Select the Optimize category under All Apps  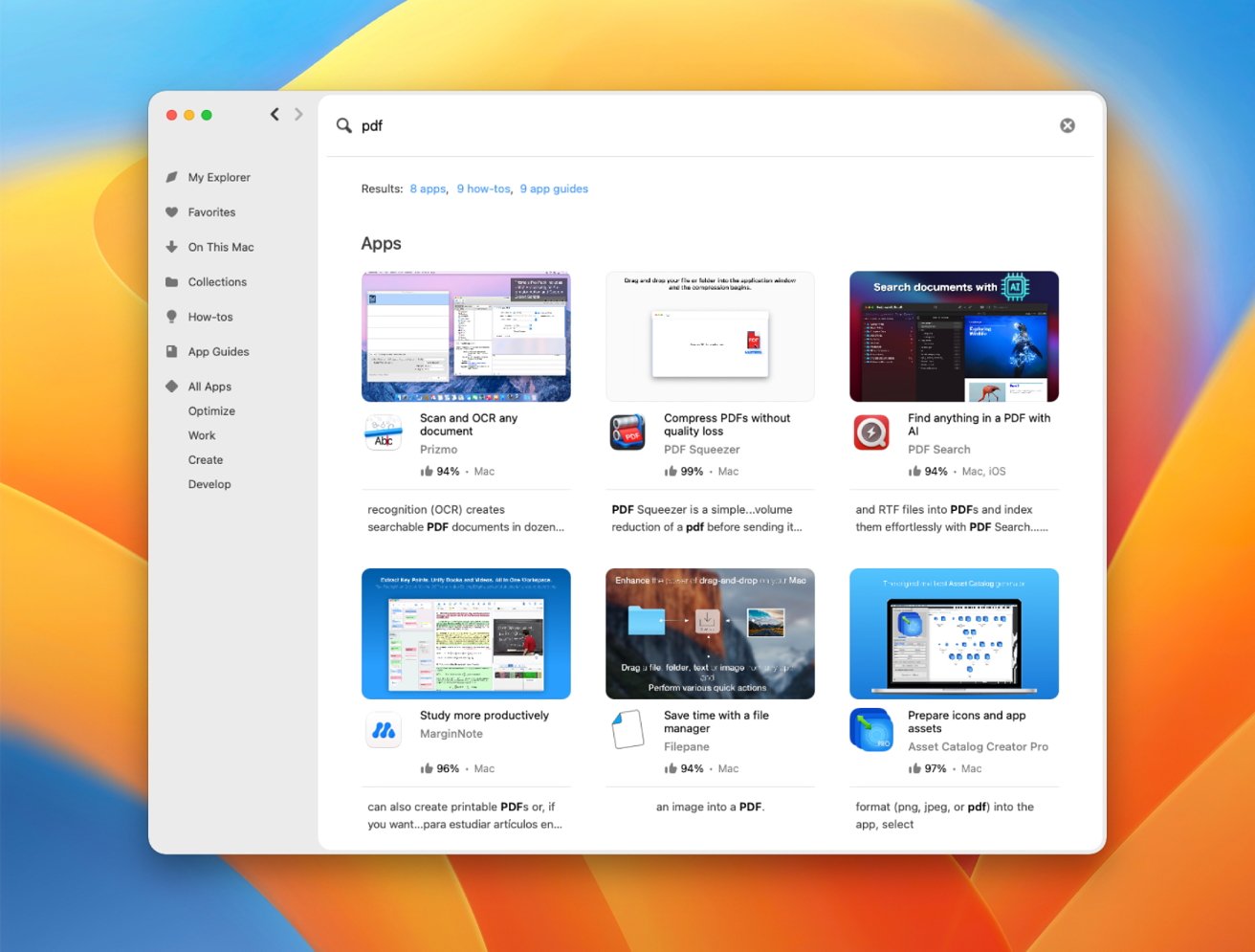click(x=211, y=411)
